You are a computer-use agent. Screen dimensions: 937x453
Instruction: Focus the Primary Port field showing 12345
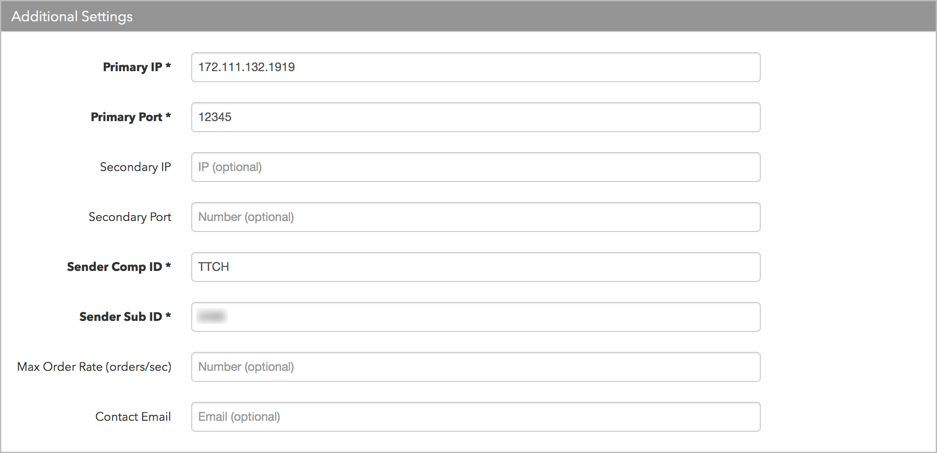click(x=476, y=117)
